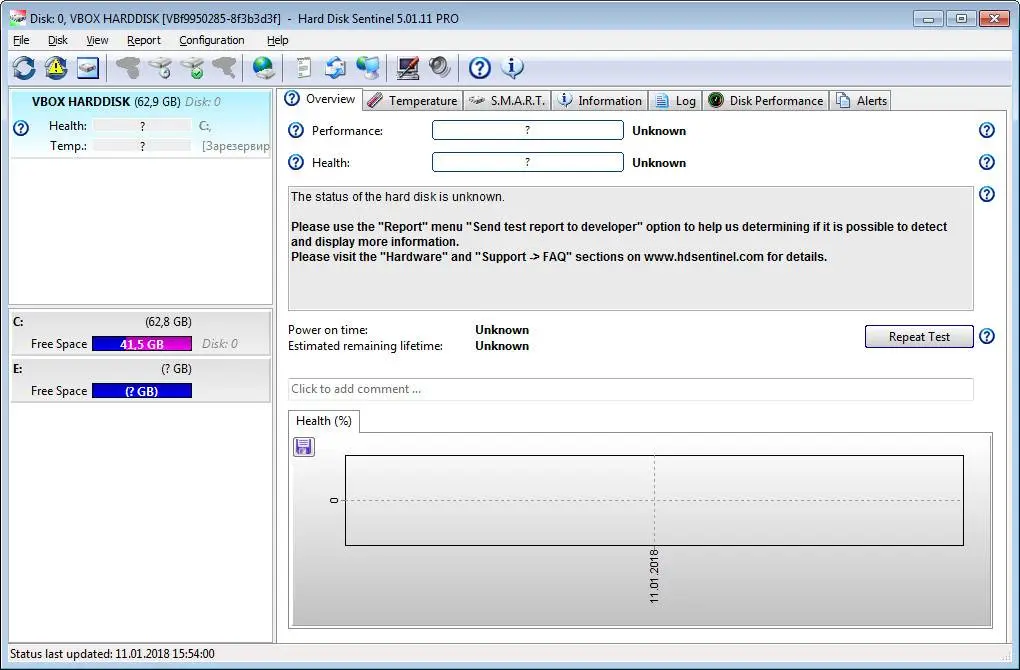Select the VBOX HARDDISK disk entry title
This screenshot has height=670, width=1020.
(x=81, y=101)
